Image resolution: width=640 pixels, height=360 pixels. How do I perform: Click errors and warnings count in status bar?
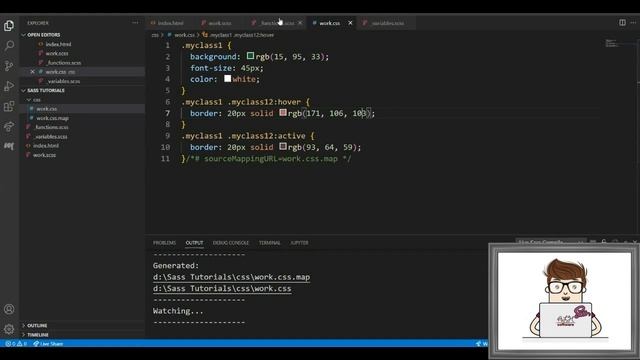click(16, 344)
